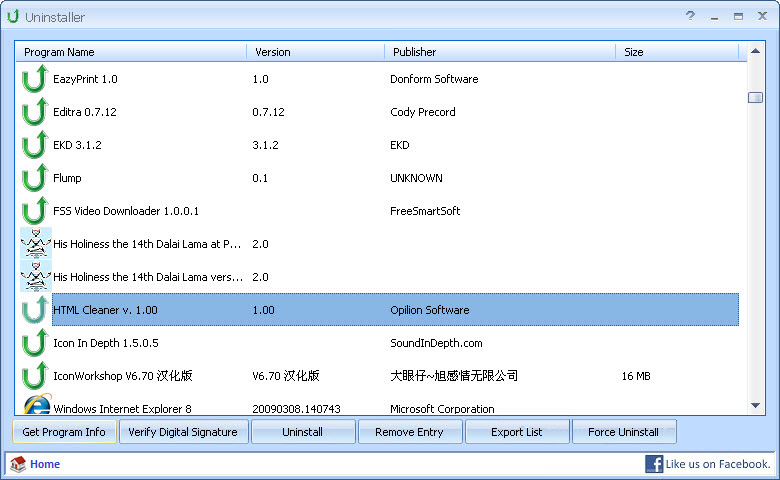Click the IconWorkshop V6.70 program icon
The image size is (780, 480).
35,376
